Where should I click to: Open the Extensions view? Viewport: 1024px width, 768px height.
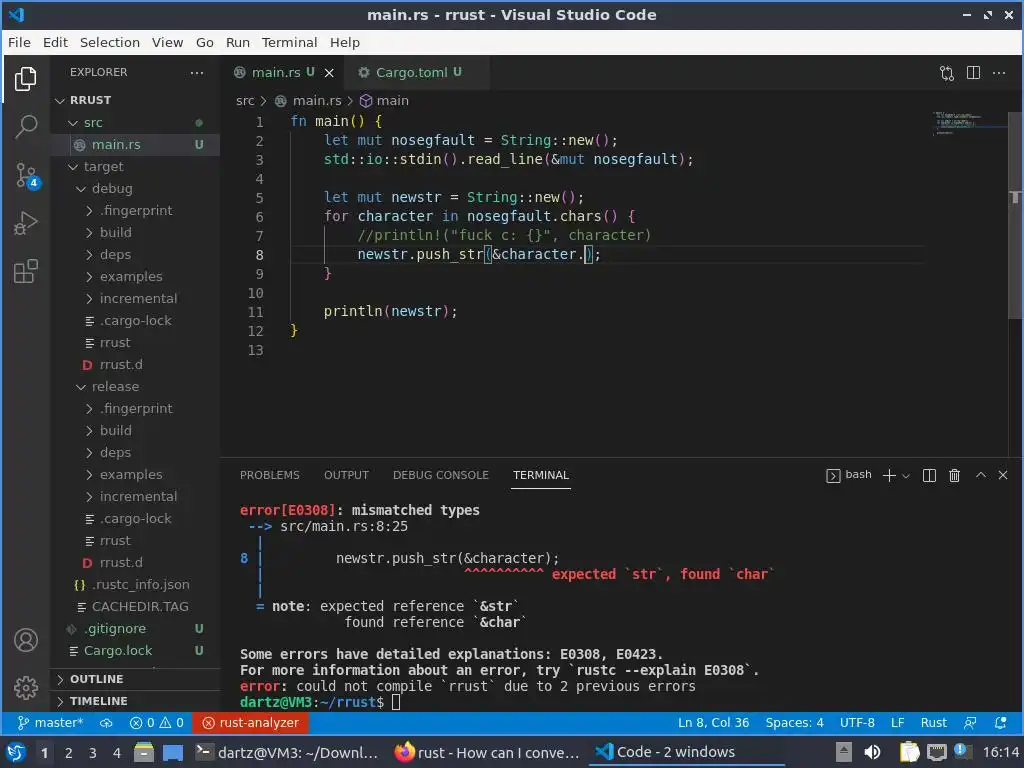(x=25, y=271)
